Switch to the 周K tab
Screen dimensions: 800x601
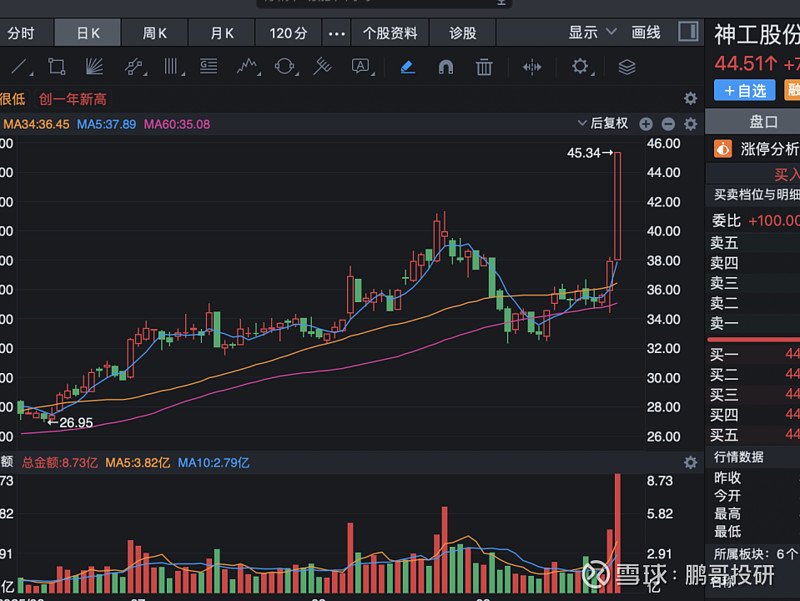point(155,33)
